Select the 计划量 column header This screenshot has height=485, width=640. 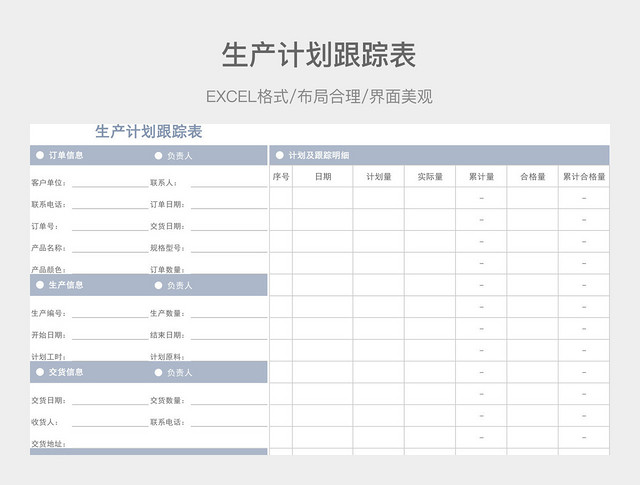379,176
